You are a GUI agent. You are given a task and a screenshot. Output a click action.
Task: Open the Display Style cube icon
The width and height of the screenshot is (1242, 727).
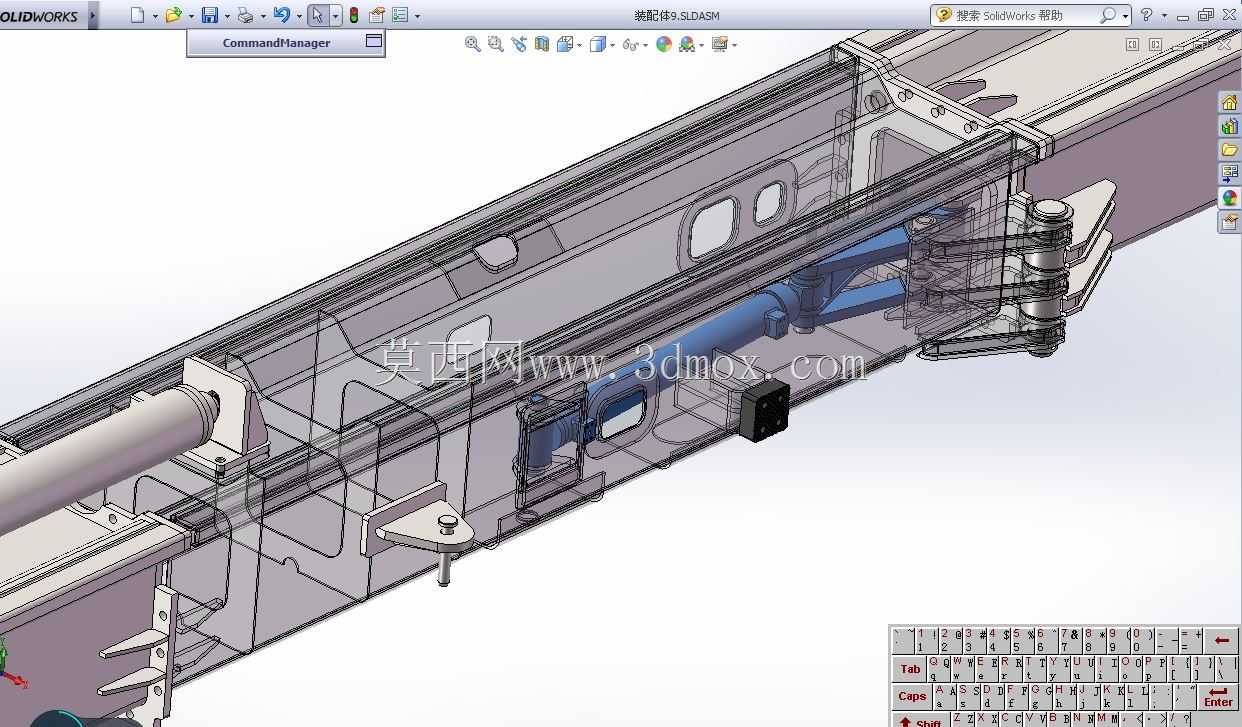(x=598, y=44)
